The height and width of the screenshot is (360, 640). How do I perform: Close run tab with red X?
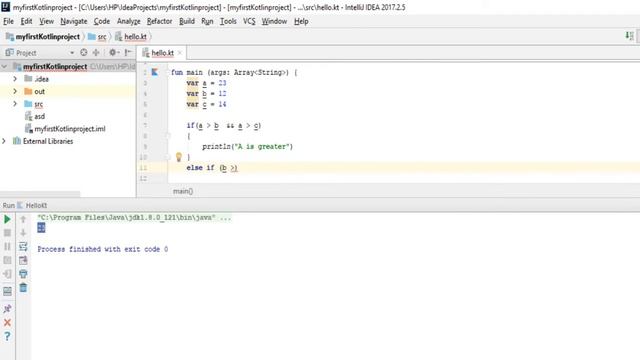(7, 322)
